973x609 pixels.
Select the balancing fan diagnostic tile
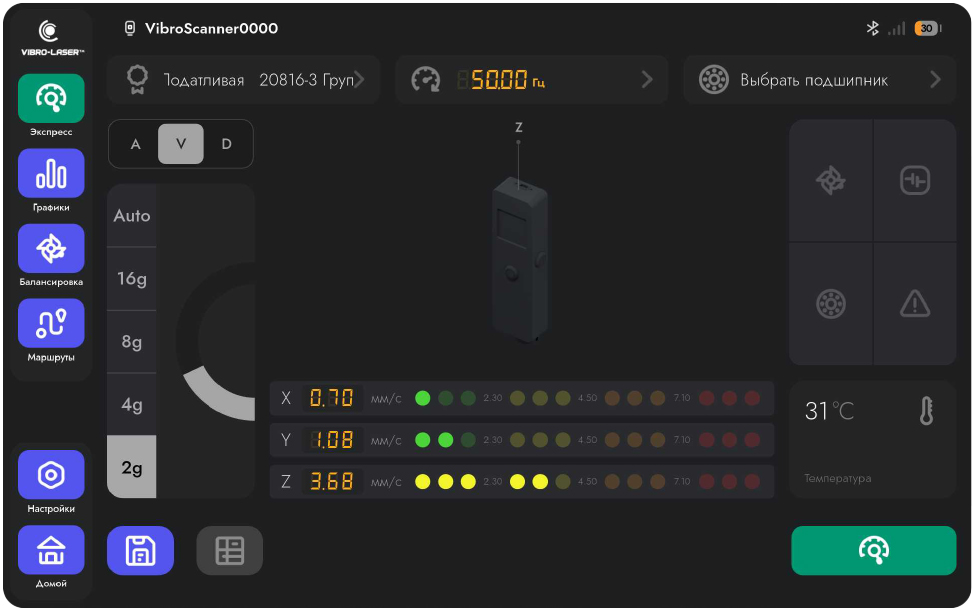831,181
